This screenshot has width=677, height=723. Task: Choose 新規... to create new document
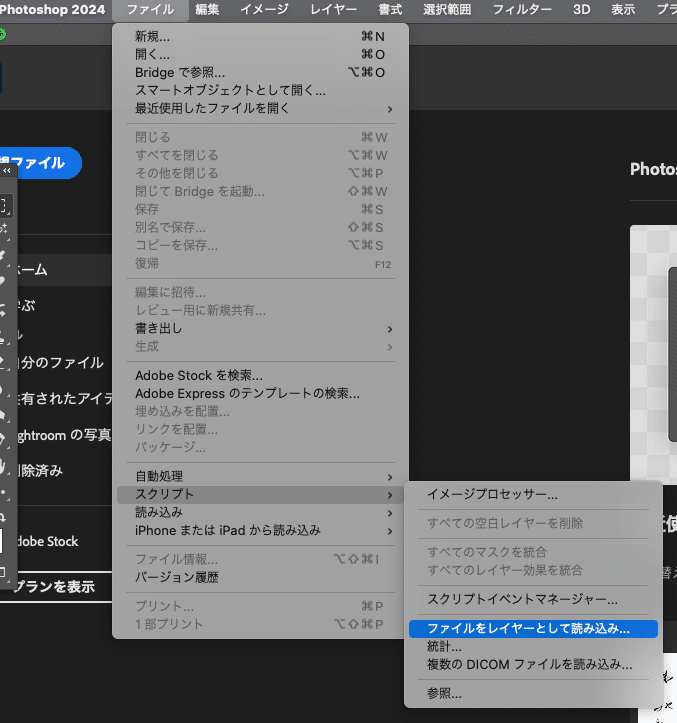(260, 36)
